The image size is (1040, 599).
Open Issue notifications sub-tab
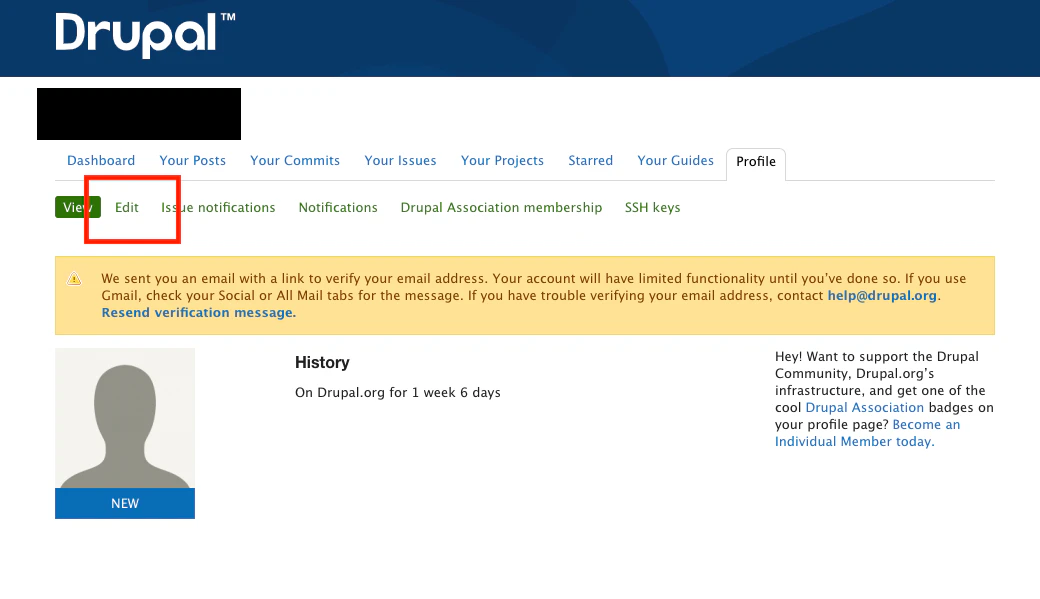(218, 208)
